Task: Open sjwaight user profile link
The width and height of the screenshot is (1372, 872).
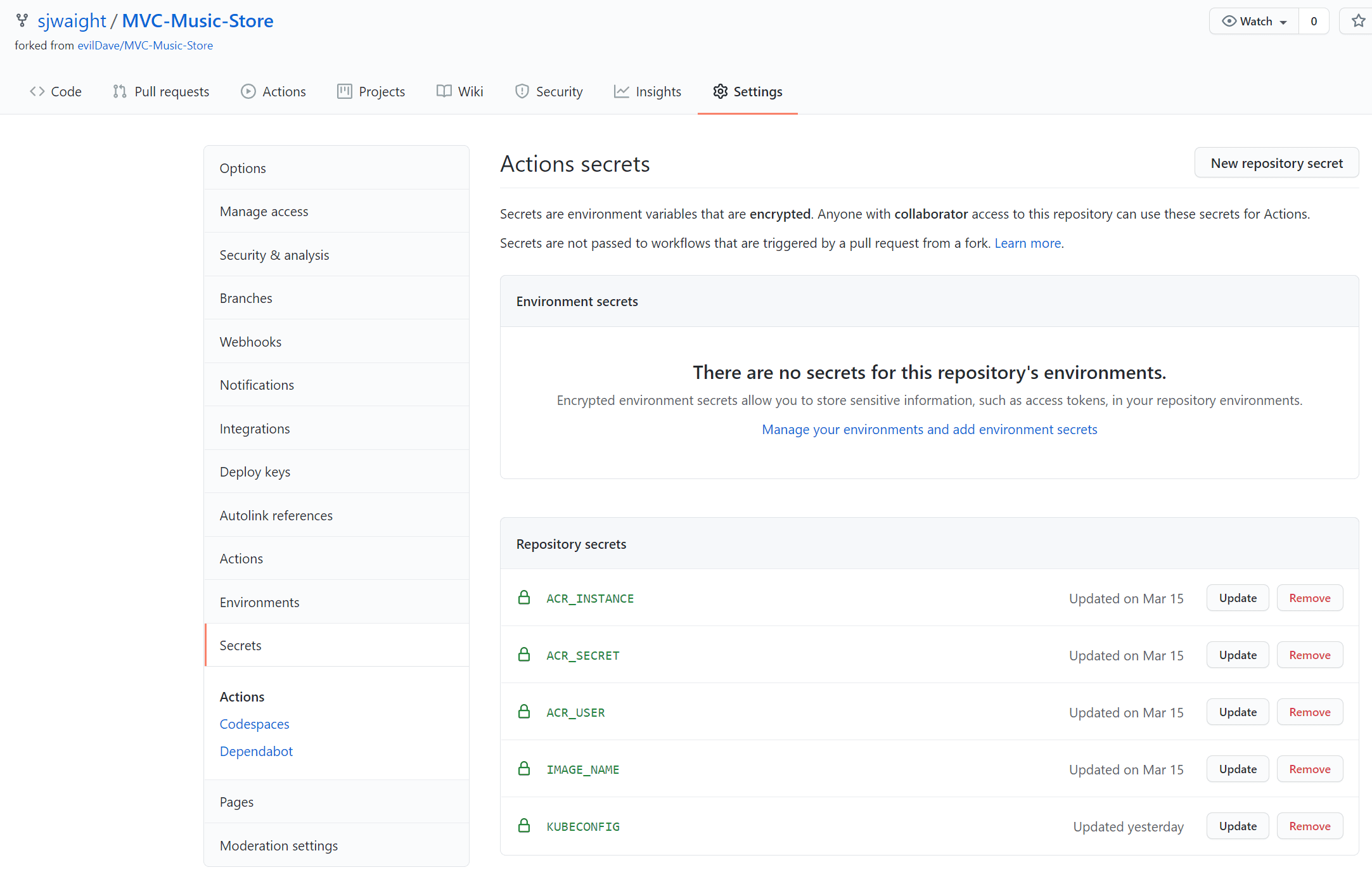Action: click(72, 21)
